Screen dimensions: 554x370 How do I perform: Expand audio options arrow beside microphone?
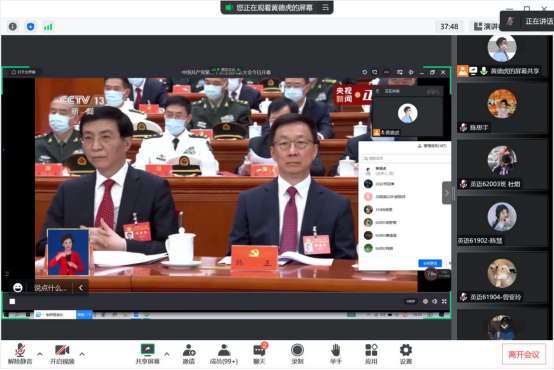40,354
